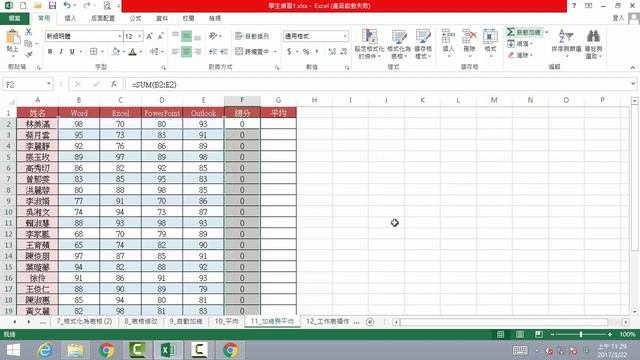The height and width of the screenshot is (360, 640).
Task: Increase the font size with the A button
Action: [149, 36]
